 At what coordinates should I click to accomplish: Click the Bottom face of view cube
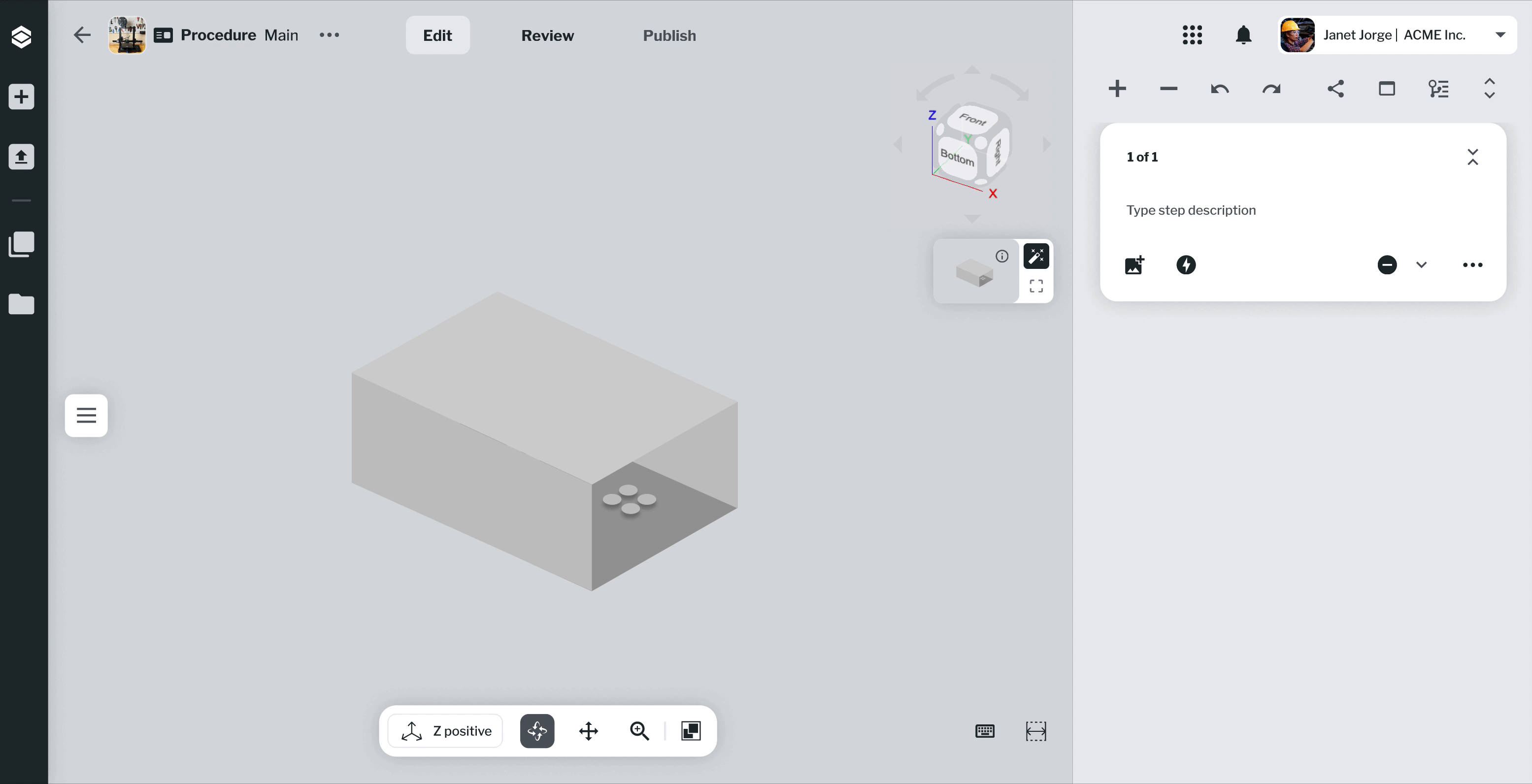tap(957, 158)
